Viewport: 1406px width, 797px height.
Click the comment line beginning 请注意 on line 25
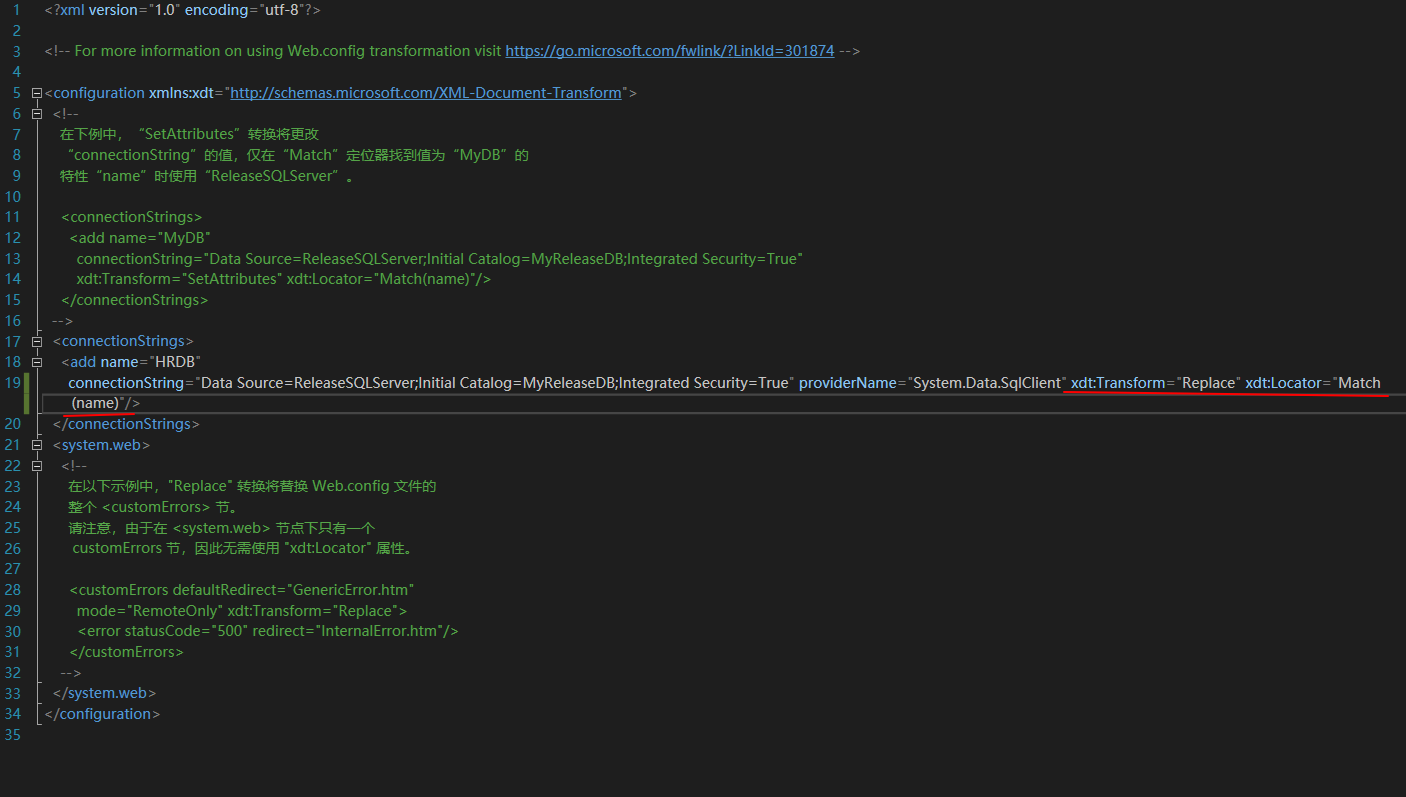[x=222, y=527]
